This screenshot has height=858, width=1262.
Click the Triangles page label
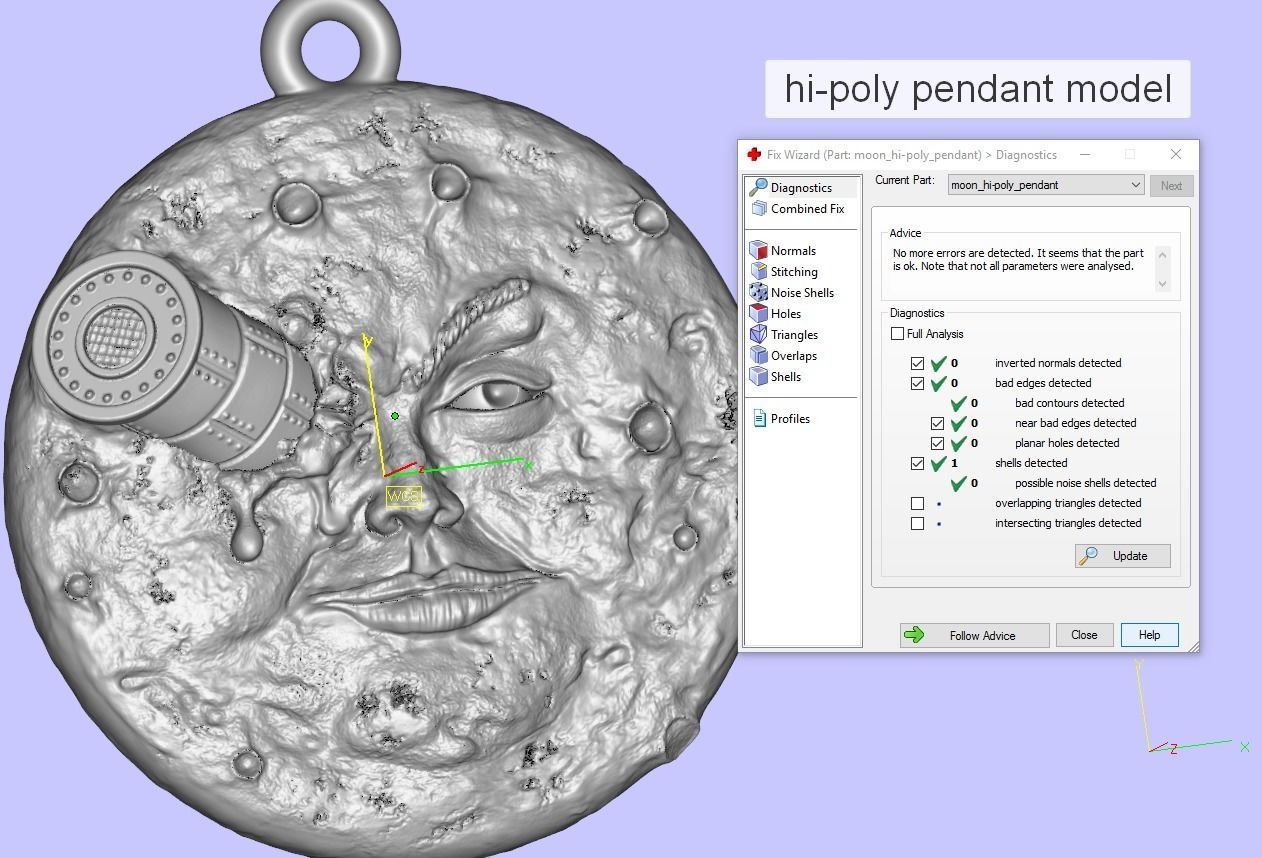click(794, 334)
